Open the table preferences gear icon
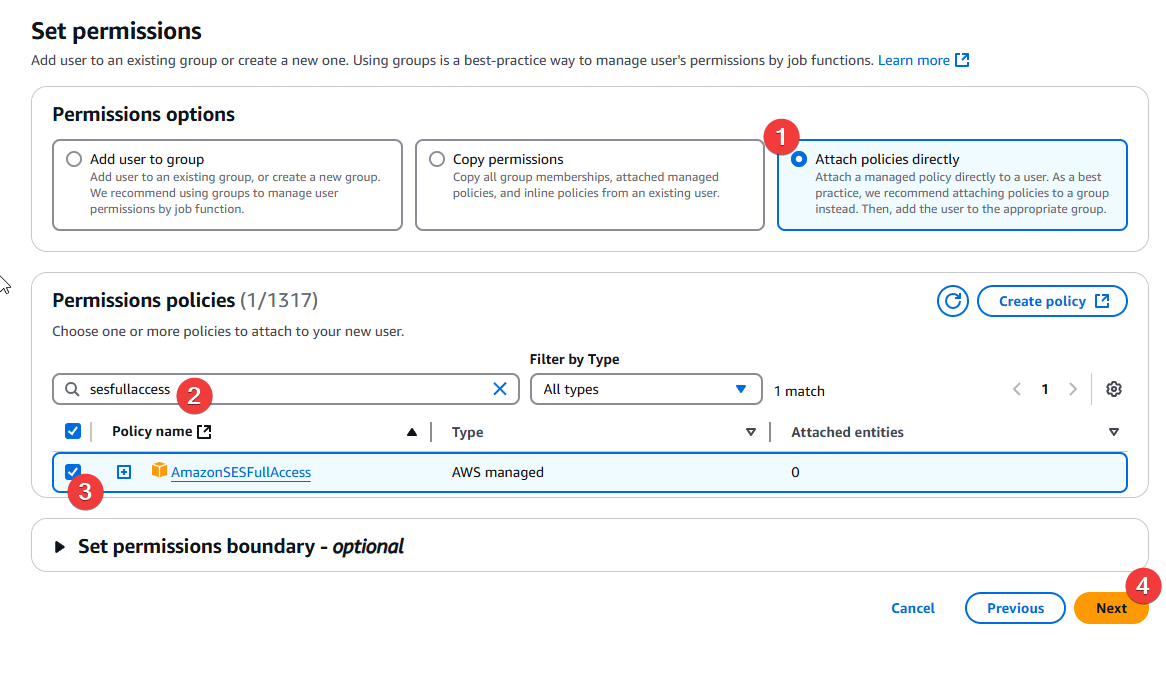The height and width of the screenshot is (700, 1166). tap(1113, 389)
